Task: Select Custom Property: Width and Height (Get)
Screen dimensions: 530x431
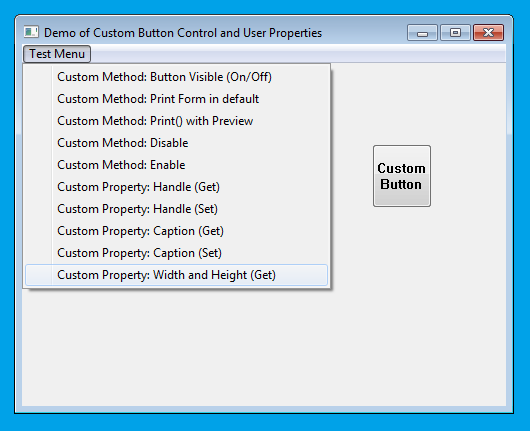Action: 176,275
